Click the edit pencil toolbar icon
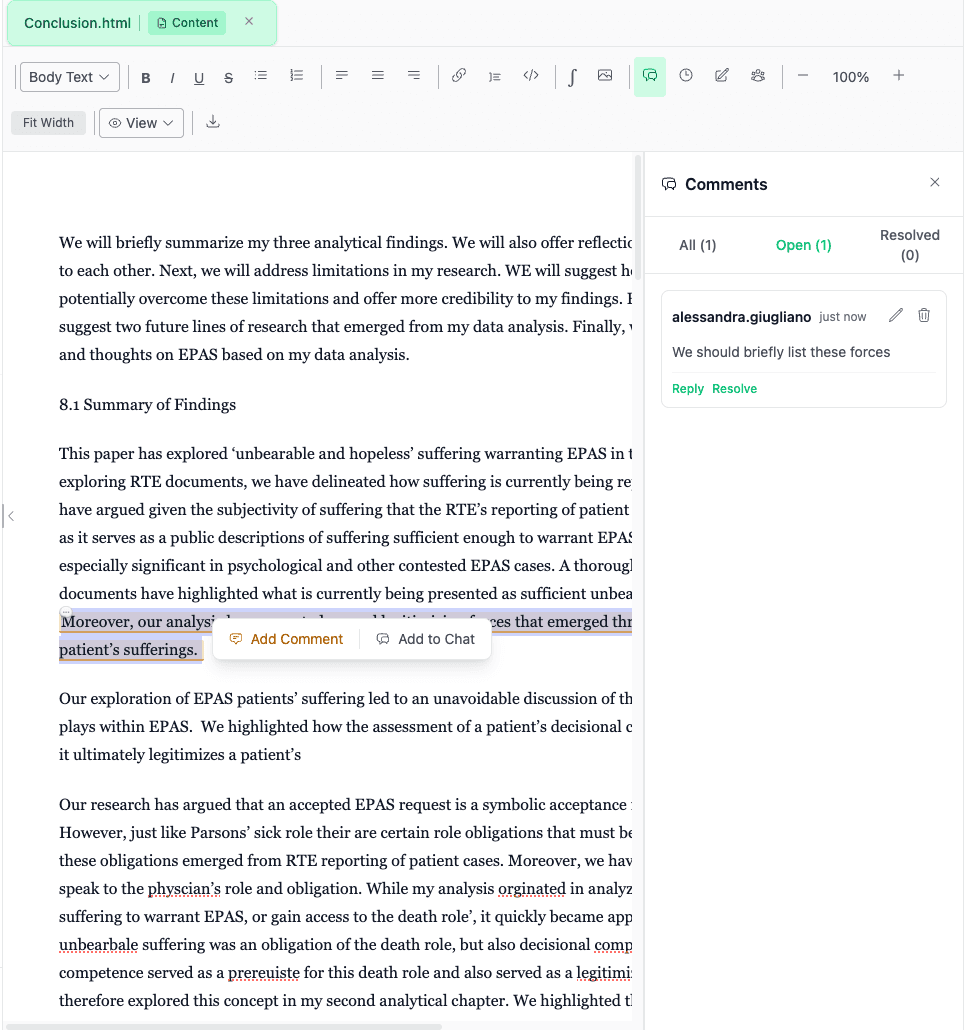This screenshot has width=964, height=1030. 722,76
